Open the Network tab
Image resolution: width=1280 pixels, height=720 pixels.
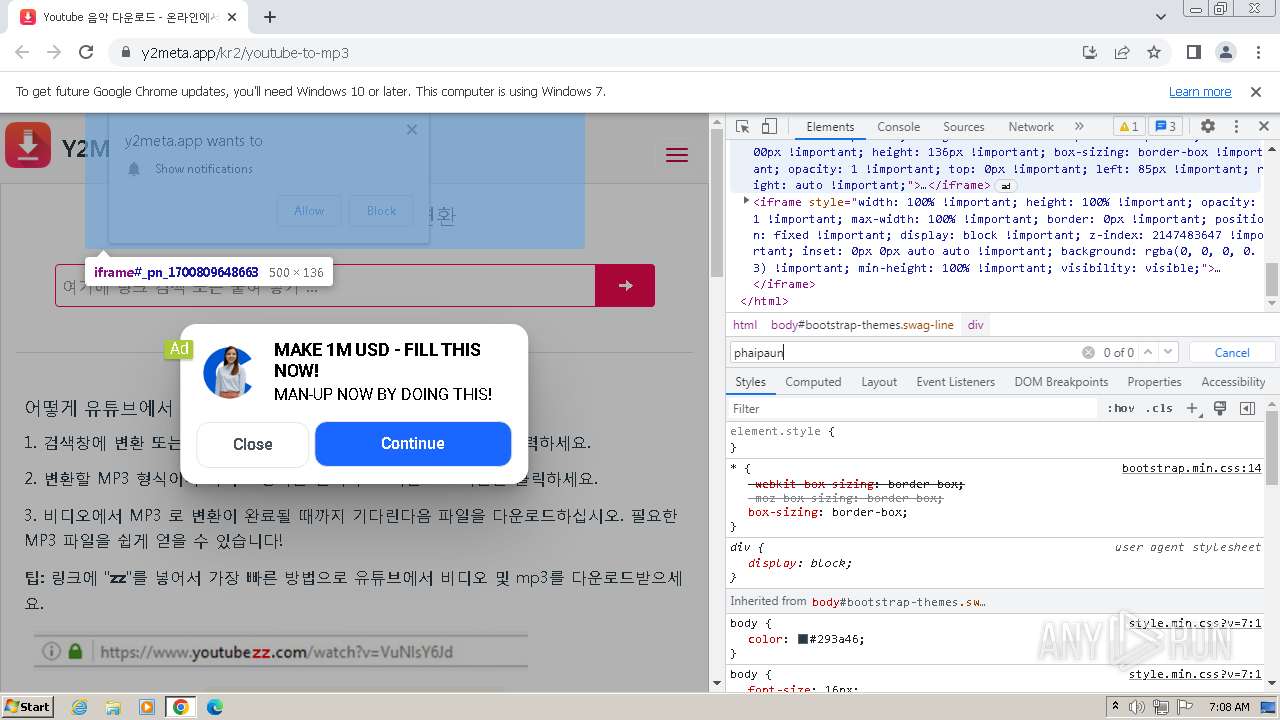point(1031,127)
